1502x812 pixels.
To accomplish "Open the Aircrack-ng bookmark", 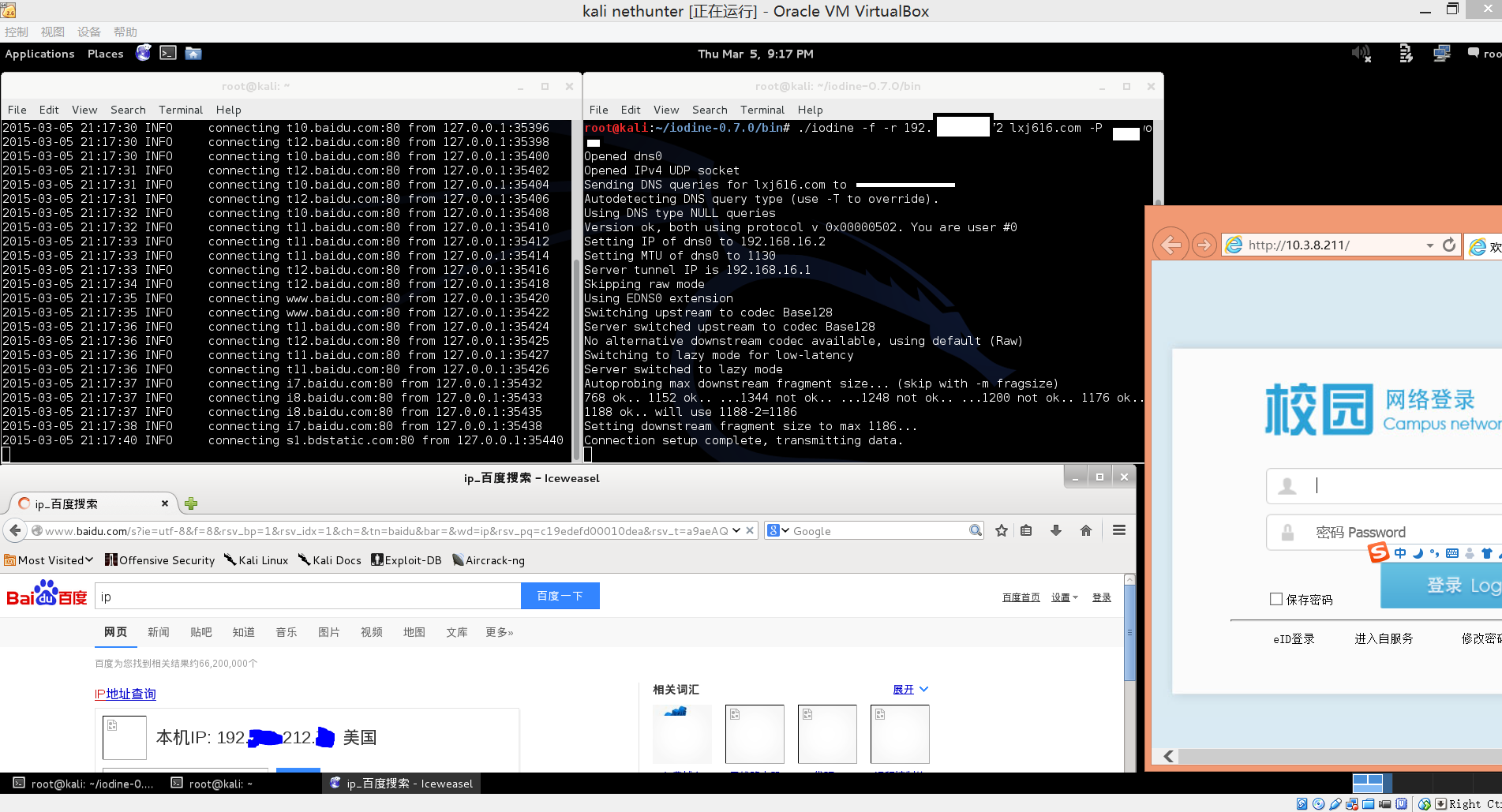I will (489, 560).
